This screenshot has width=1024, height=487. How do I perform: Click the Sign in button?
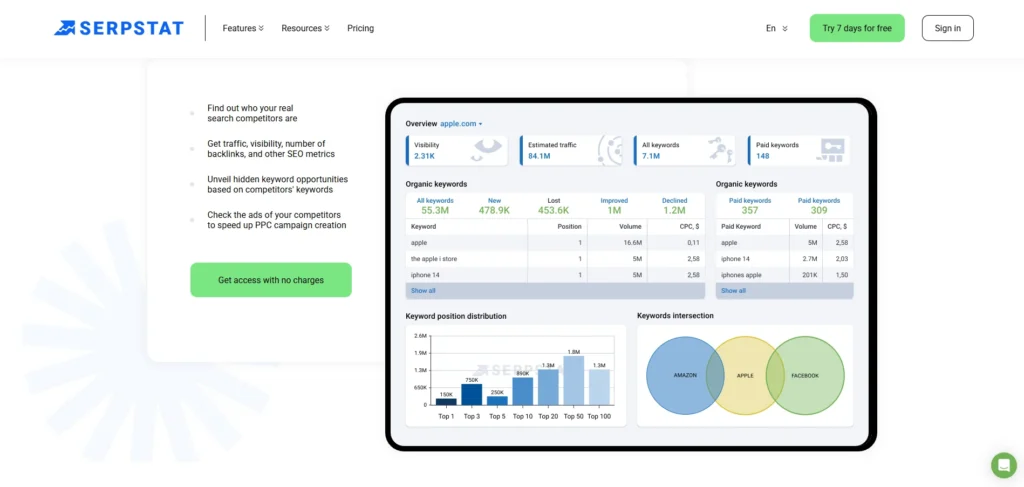point(948,28)
